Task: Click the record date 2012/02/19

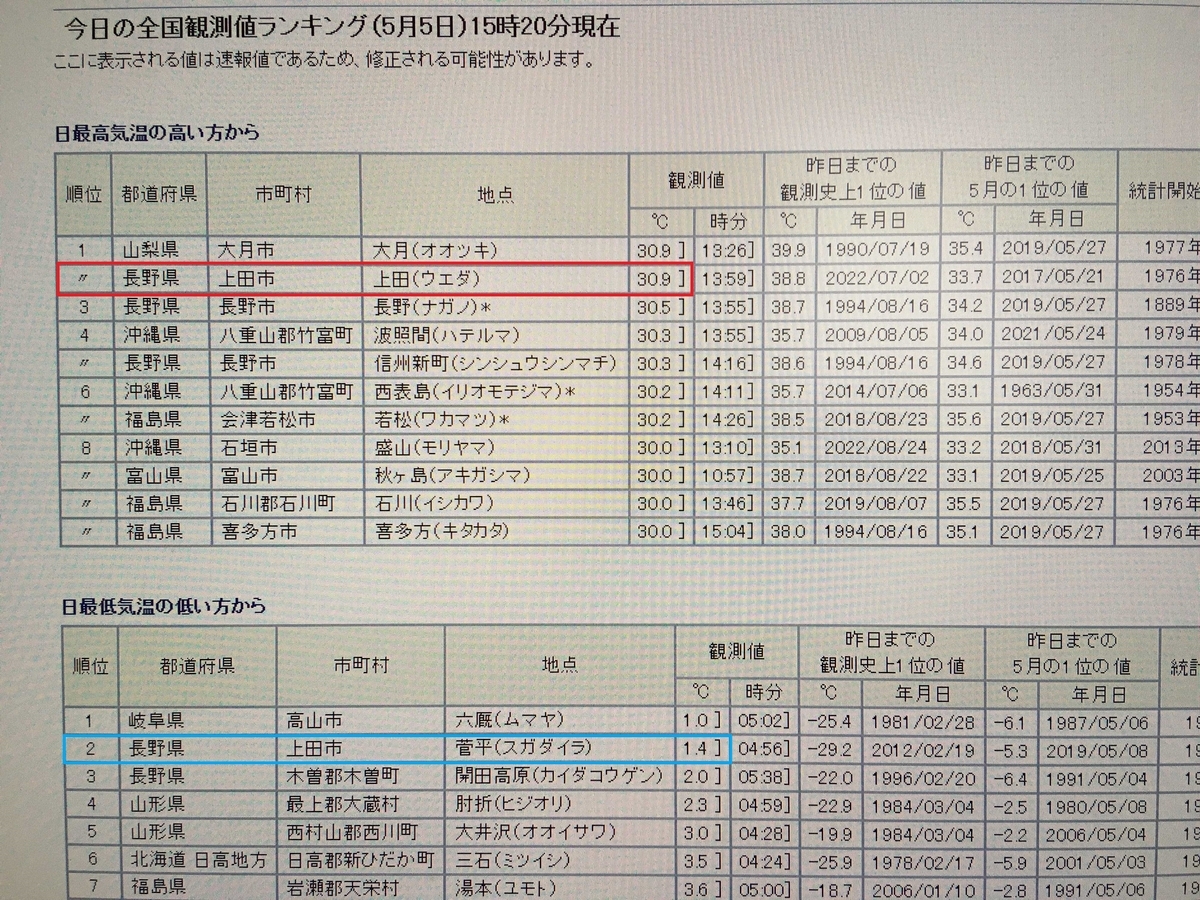Action: [921, 748]
